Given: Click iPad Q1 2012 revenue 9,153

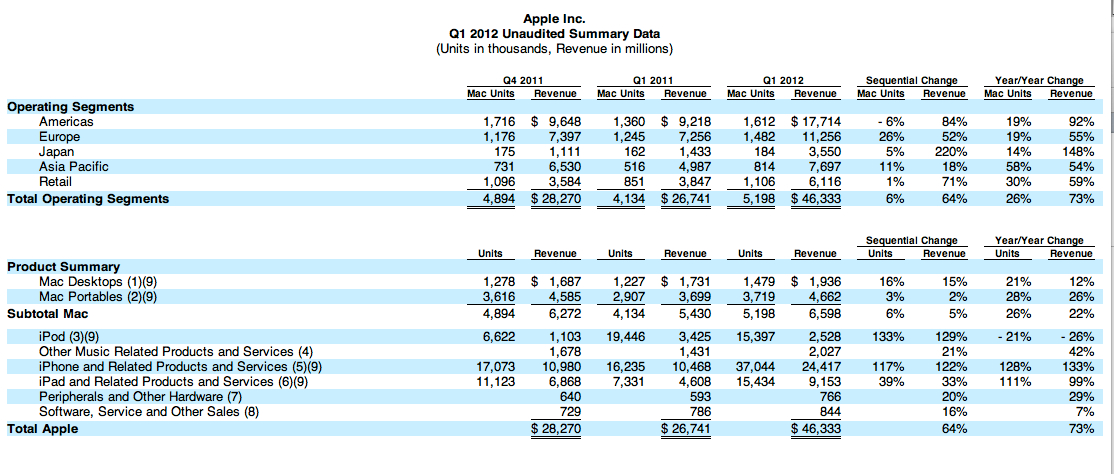Looking at the screenshot, I should tap(825, 382).
